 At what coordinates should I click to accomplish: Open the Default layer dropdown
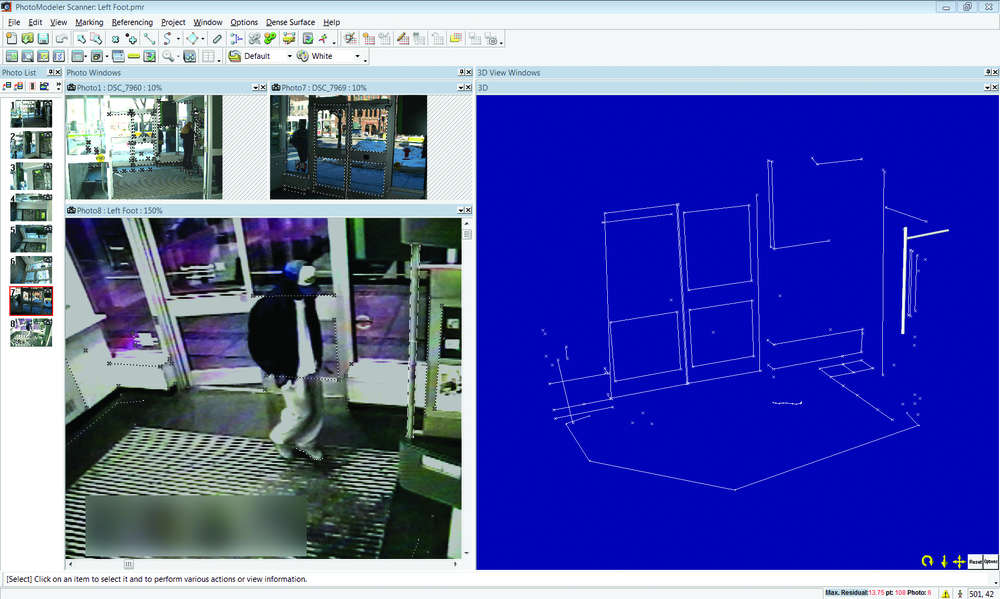[x=289, y=56]
